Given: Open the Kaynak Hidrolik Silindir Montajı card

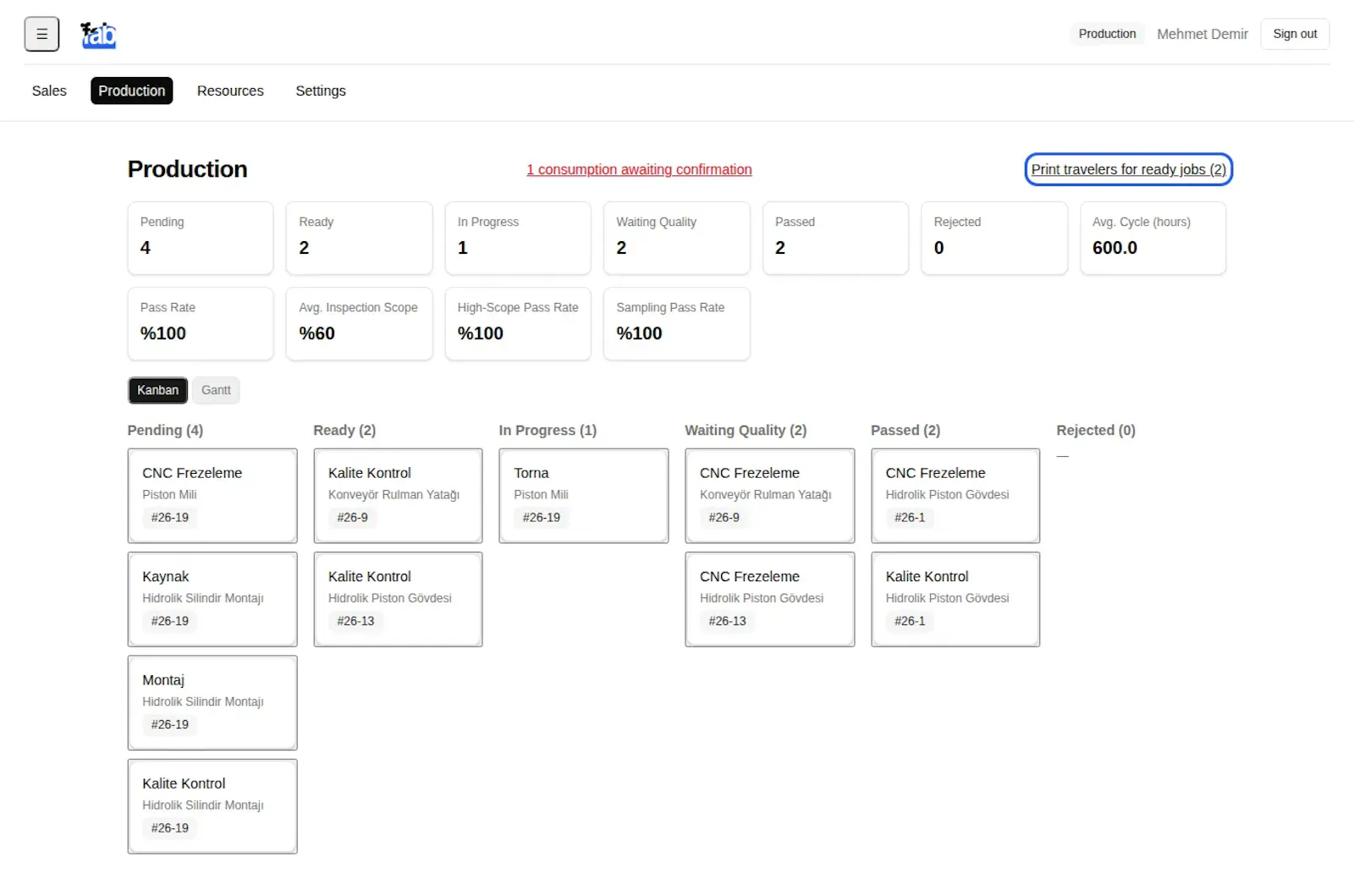Looking at the screenshot, I should click(212, 599).
